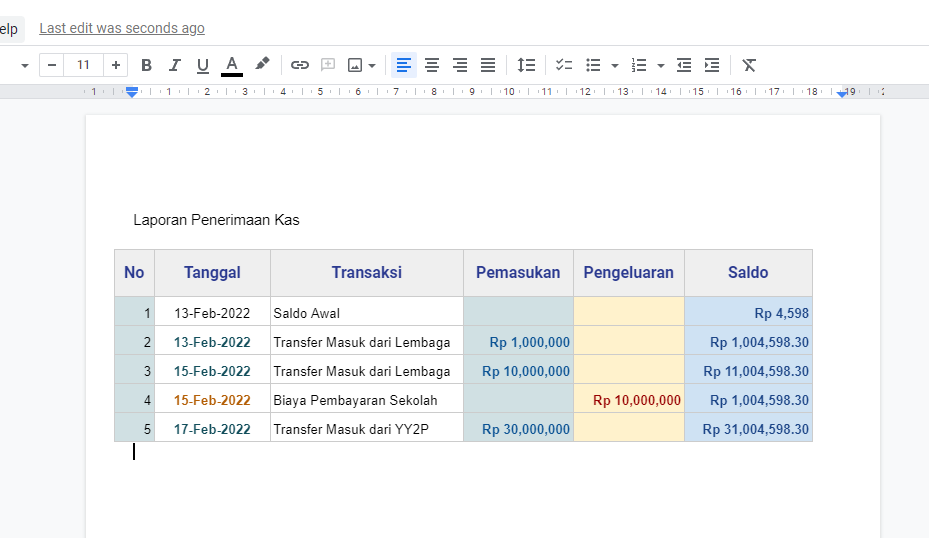The height and width of the screenshot is (538, 929).
Task: Clear formatting with the toolbar icon
Action: click(749, 65)
